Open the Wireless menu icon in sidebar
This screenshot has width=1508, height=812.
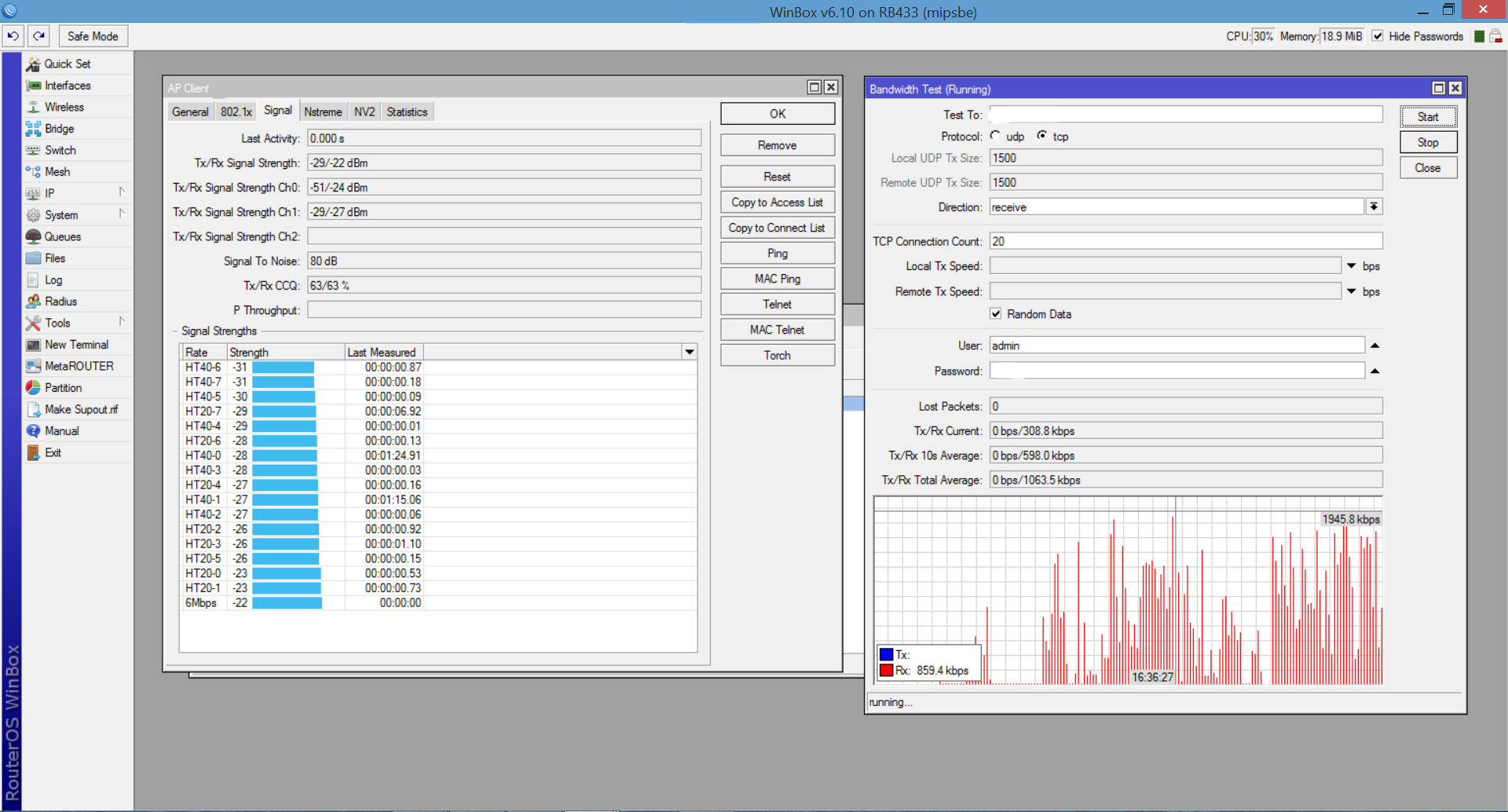[33, 107]
